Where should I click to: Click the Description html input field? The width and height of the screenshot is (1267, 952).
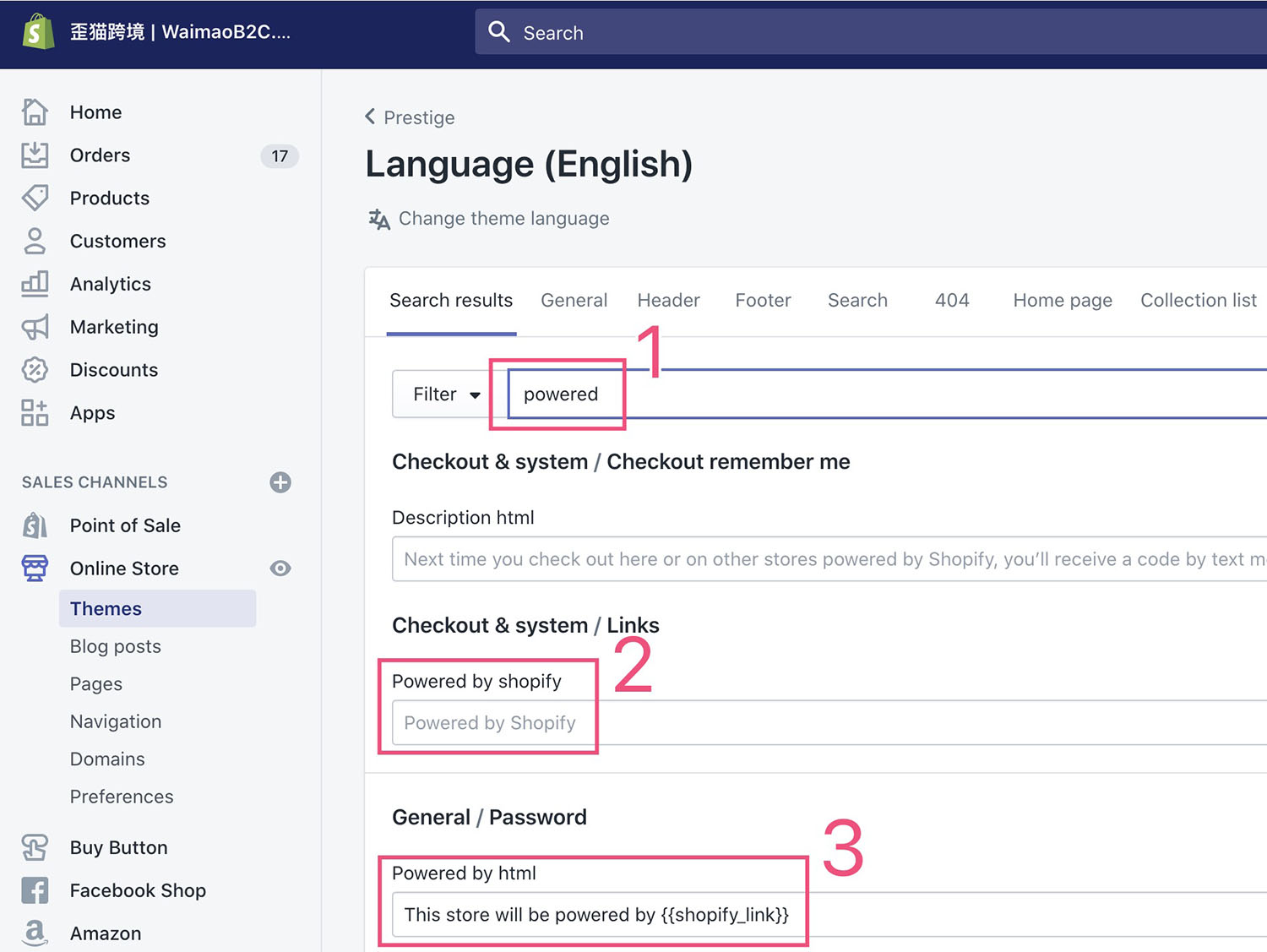click(829, 558)
